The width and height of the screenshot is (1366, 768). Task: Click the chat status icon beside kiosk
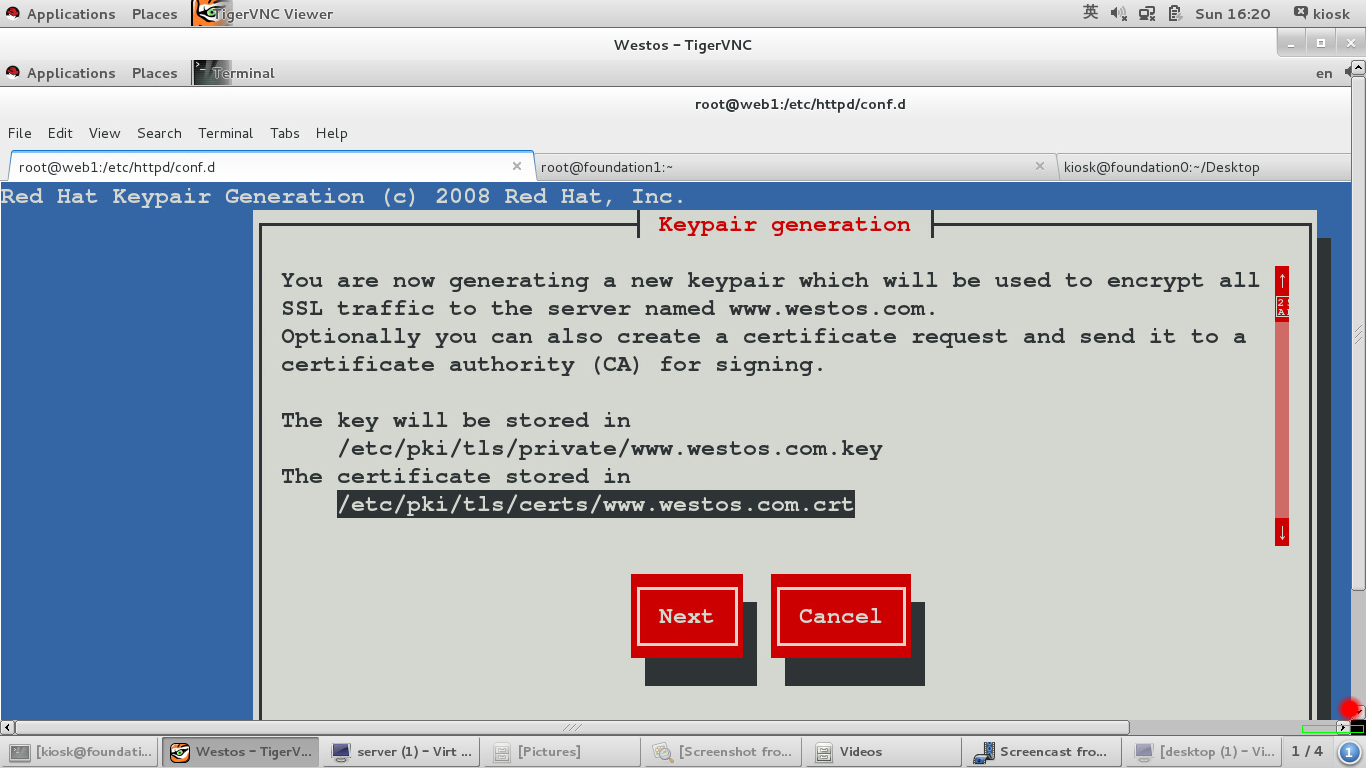pos(1300,13)
